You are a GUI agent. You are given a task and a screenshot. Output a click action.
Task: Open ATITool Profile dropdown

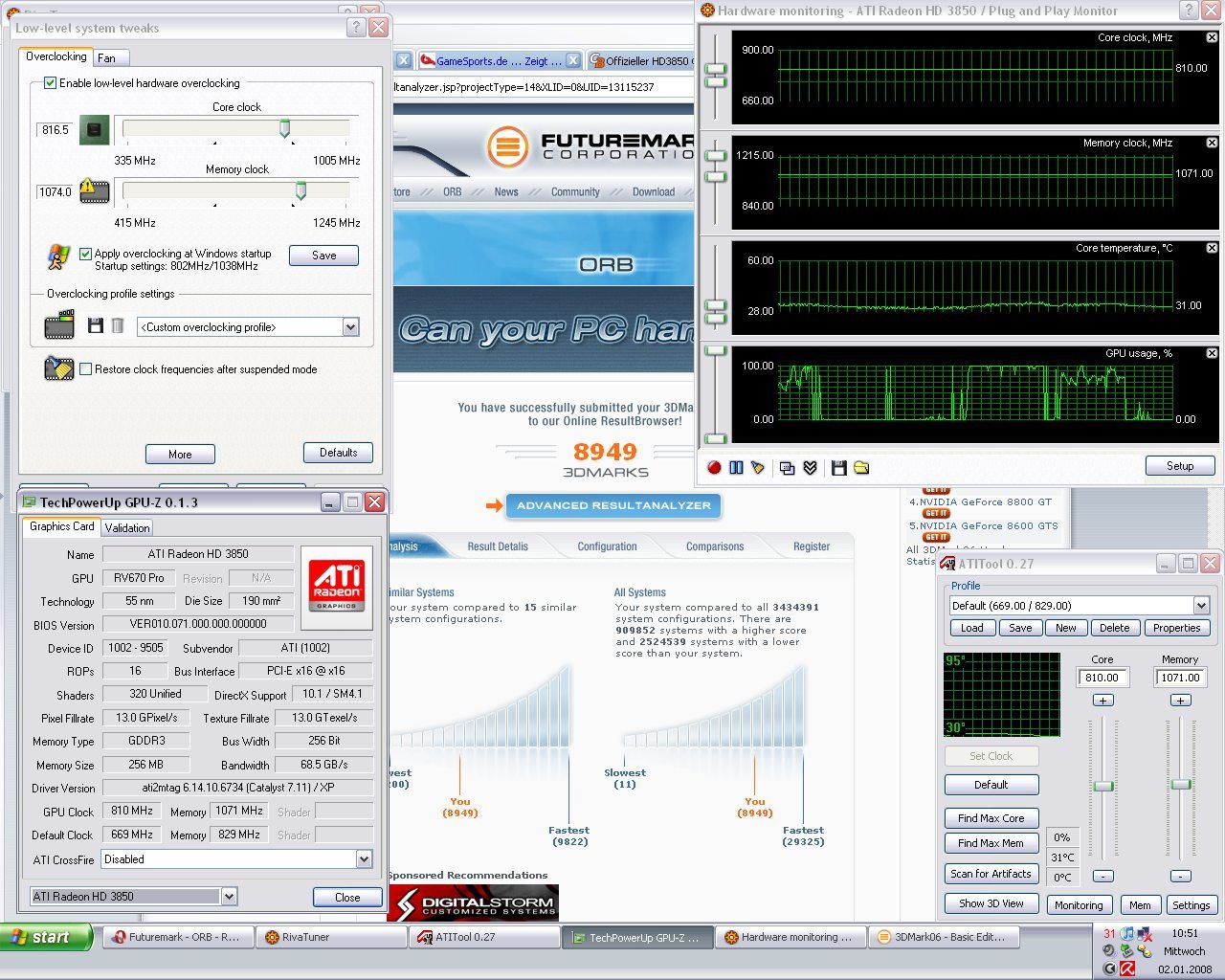point(1201,606)
